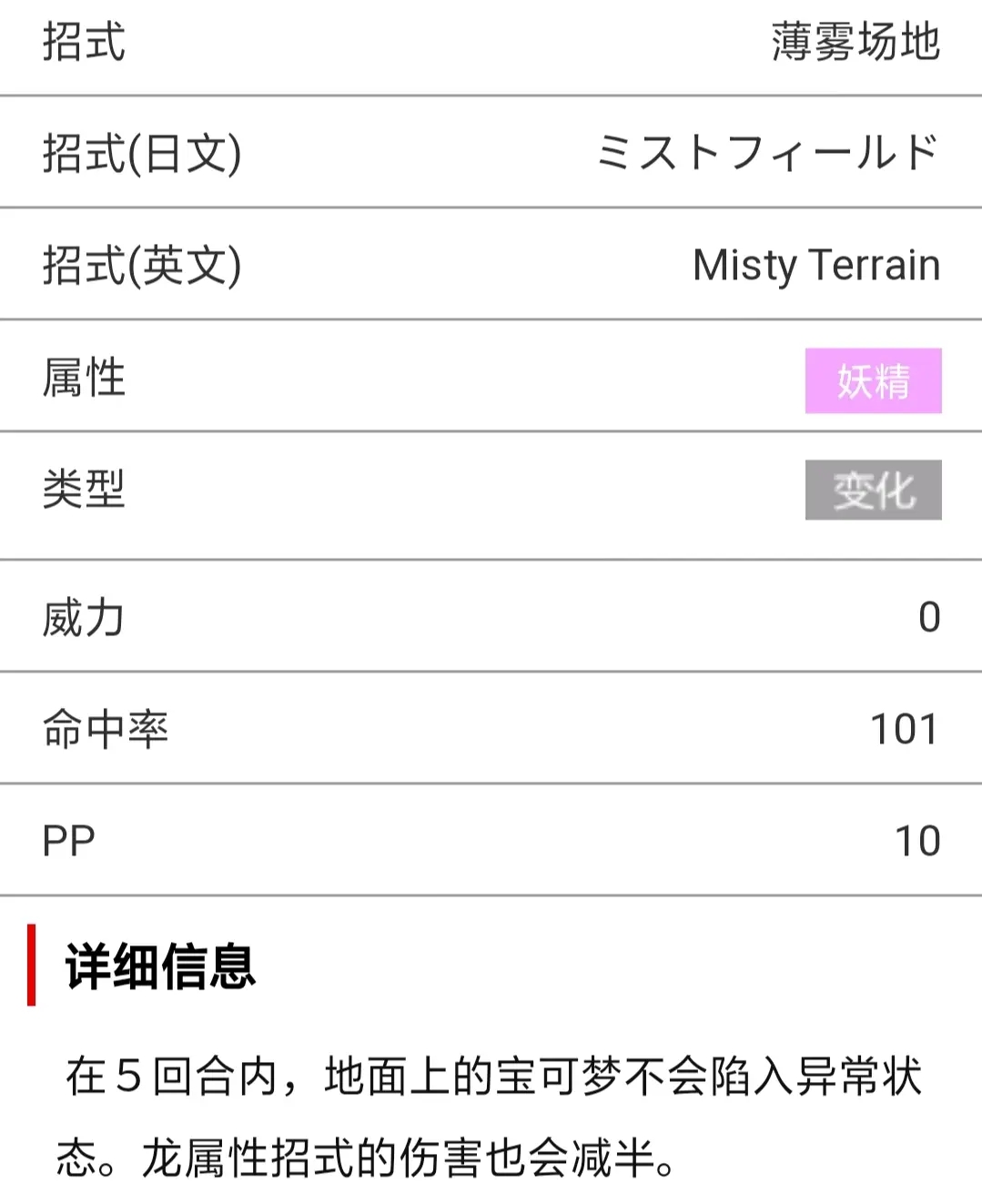
Task: Select the English name Misty Terrain
Action: (816, 265)
